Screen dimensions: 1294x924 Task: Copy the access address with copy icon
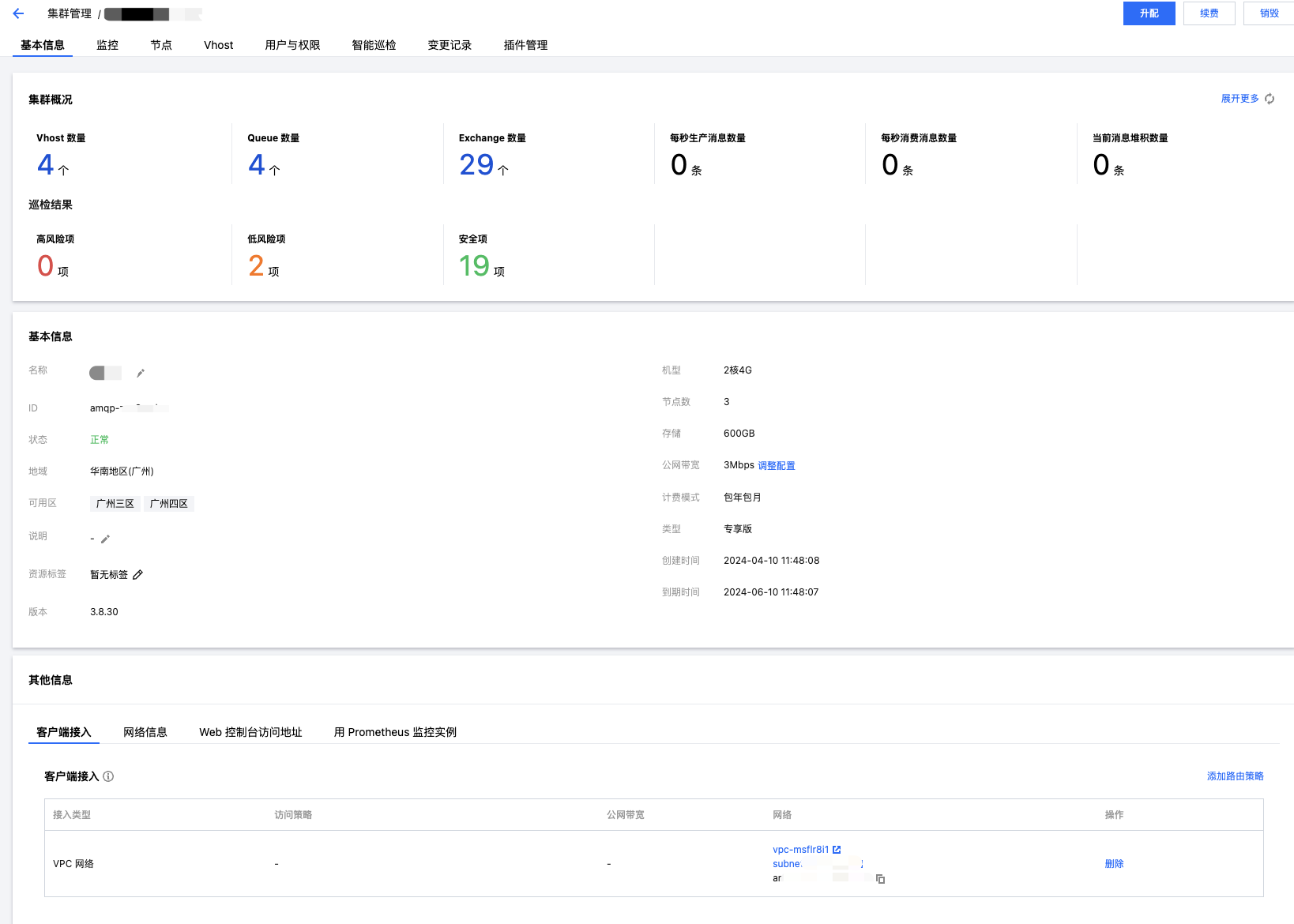pyautogui.click(x=880, y=879)
